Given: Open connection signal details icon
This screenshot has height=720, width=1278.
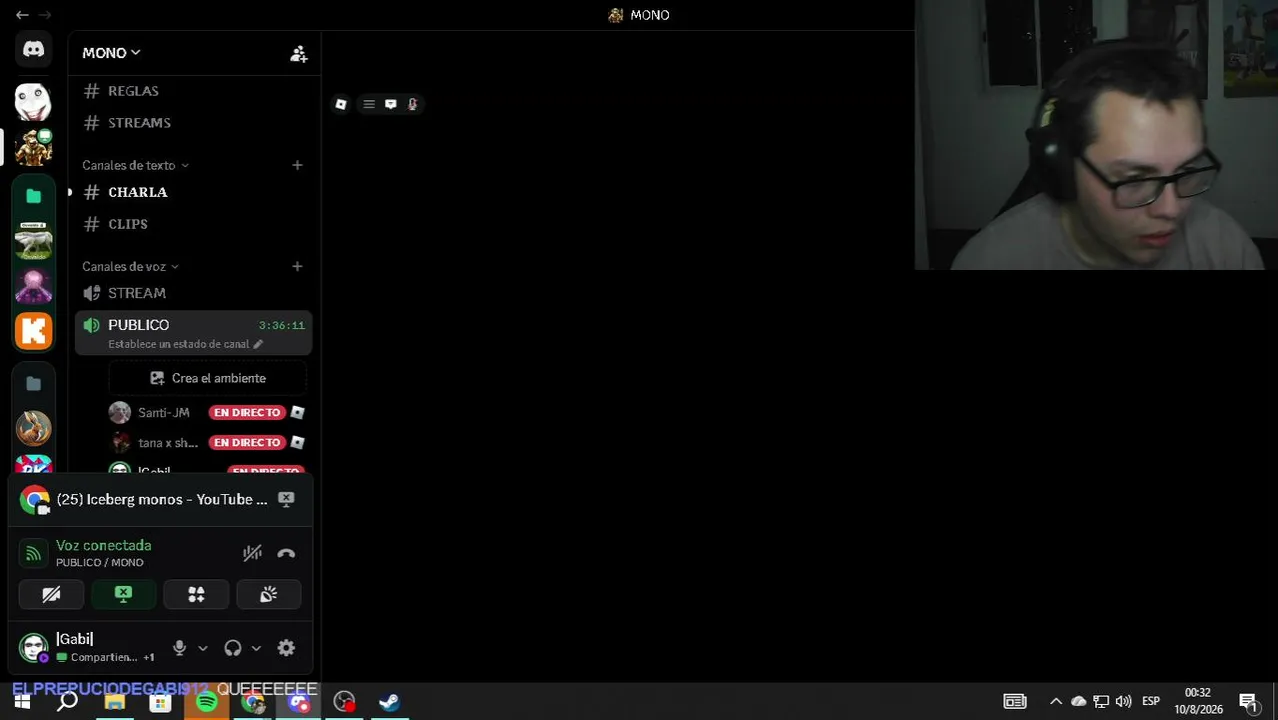Looking at the screenshot, I should coord(34,553).
